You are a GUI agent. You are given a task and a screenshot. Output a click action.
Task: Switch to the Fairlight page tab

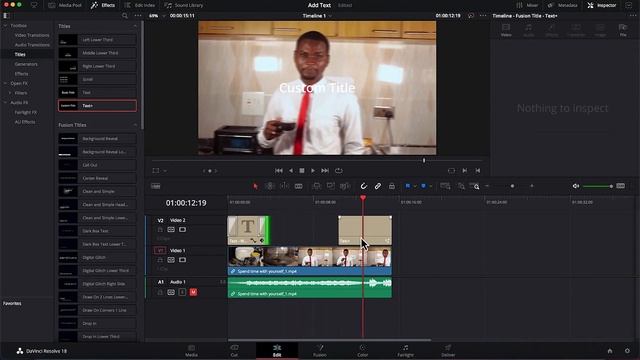click(x=405, y=351)
